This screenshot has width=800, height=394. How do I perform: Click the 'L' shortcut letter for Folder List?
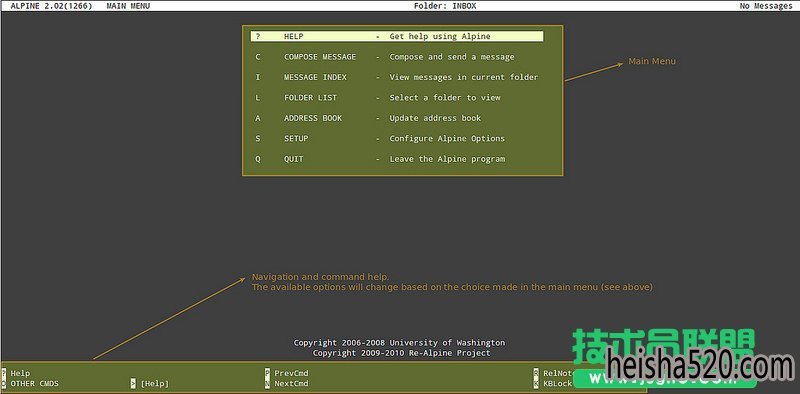coord(258,98)
